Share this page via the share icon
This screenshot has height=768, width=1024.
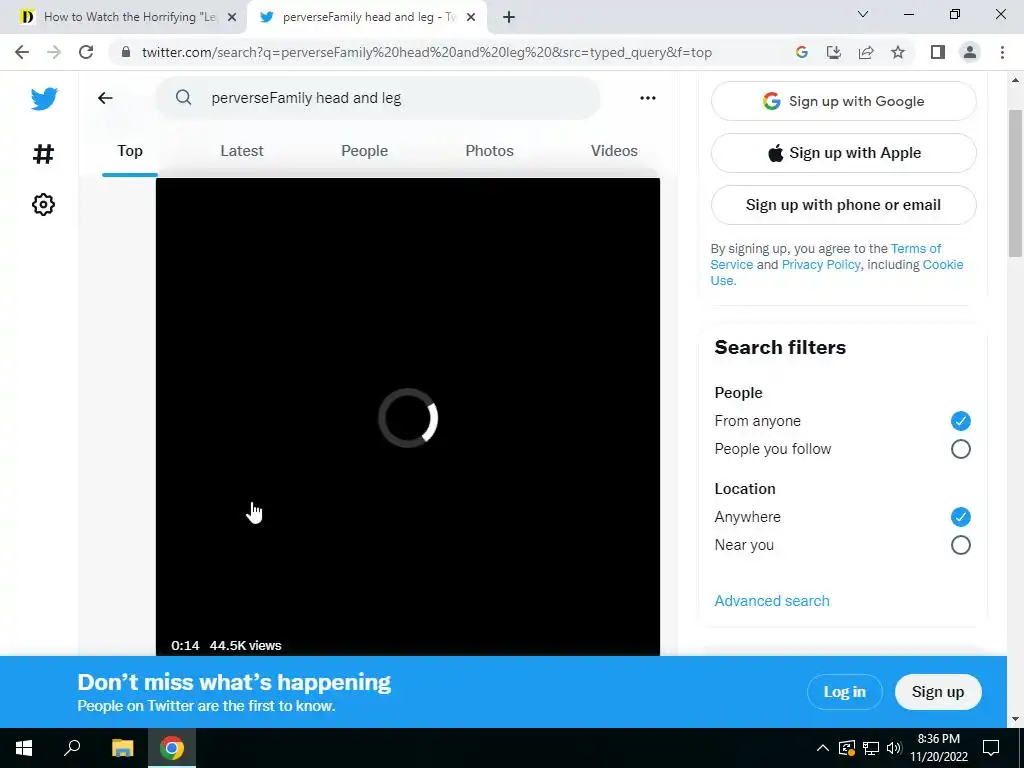tap(866, 52)
